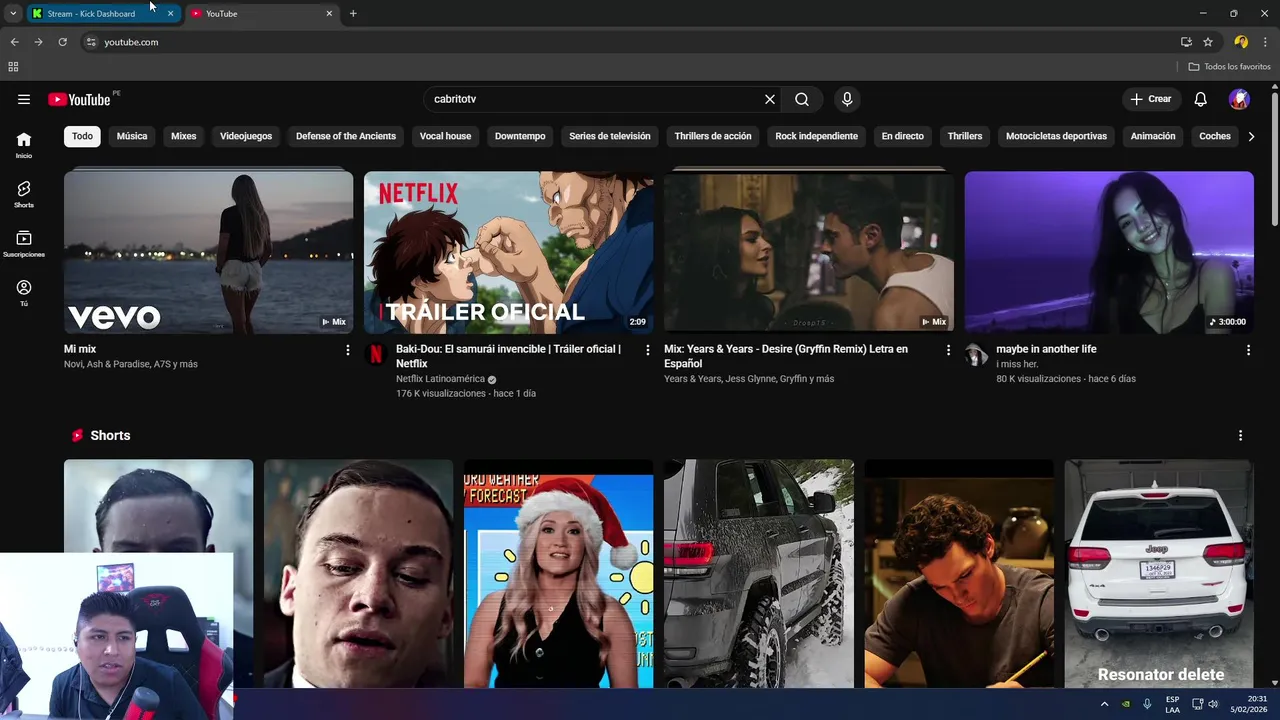Click the page vertical scrollbar
The height and width of the screenshot is (720, 1280).
click(x=1274, y=160)
